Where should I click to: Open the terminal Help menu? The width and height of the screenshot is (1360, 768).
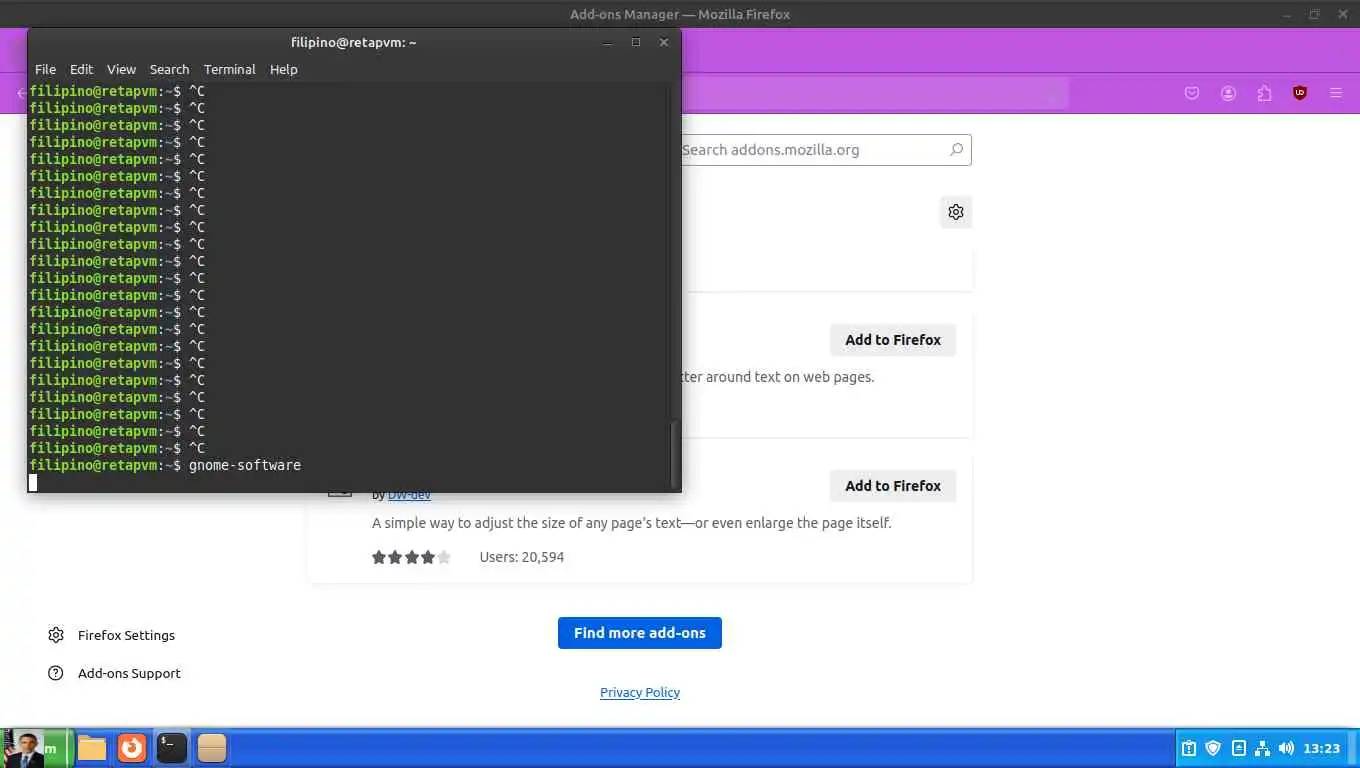coord(284,69)
